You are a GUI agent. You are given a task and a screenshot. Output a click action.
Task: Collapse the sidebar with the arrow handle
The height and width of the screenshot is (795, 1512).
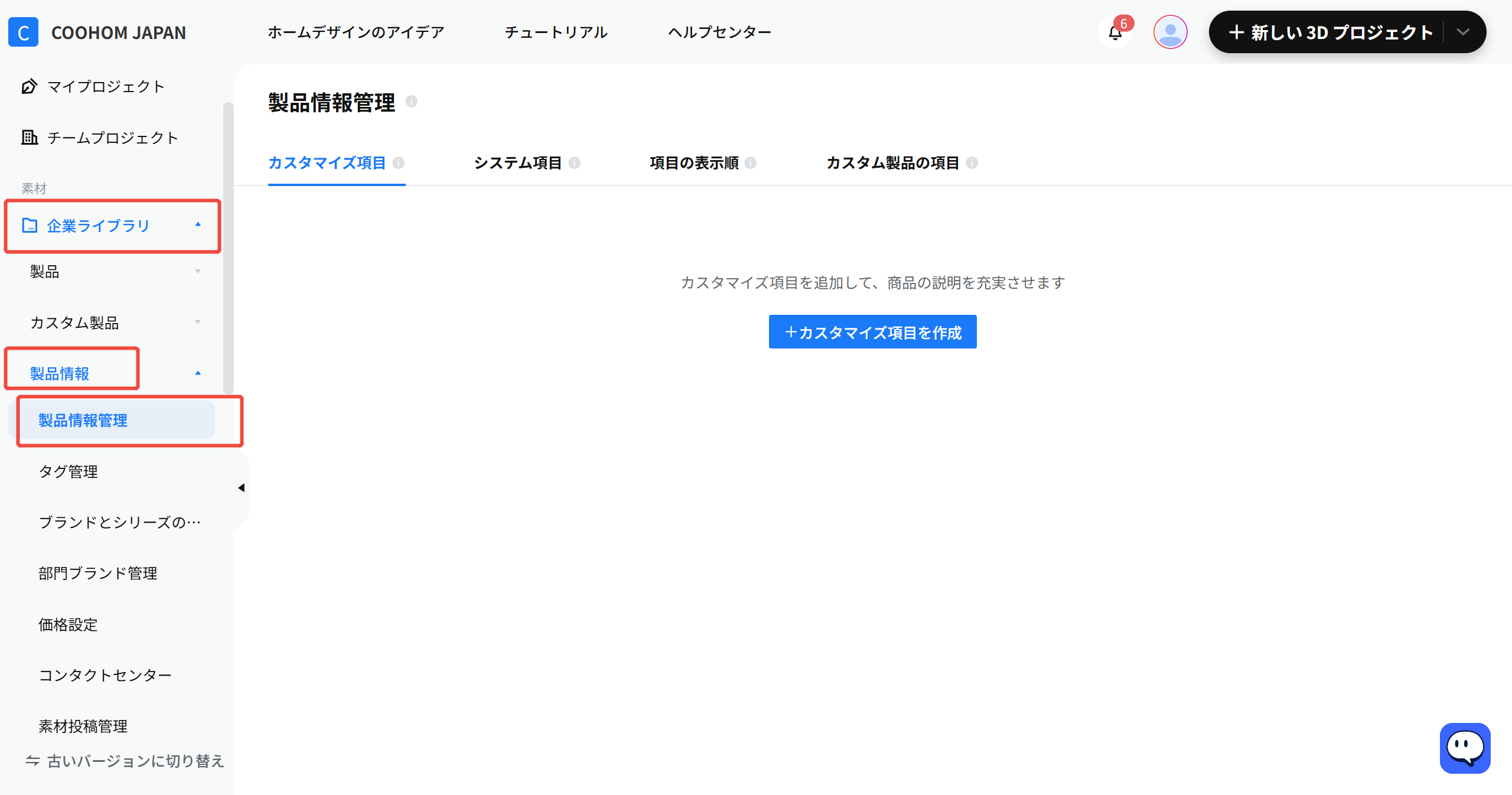click(x=242, y=488)
